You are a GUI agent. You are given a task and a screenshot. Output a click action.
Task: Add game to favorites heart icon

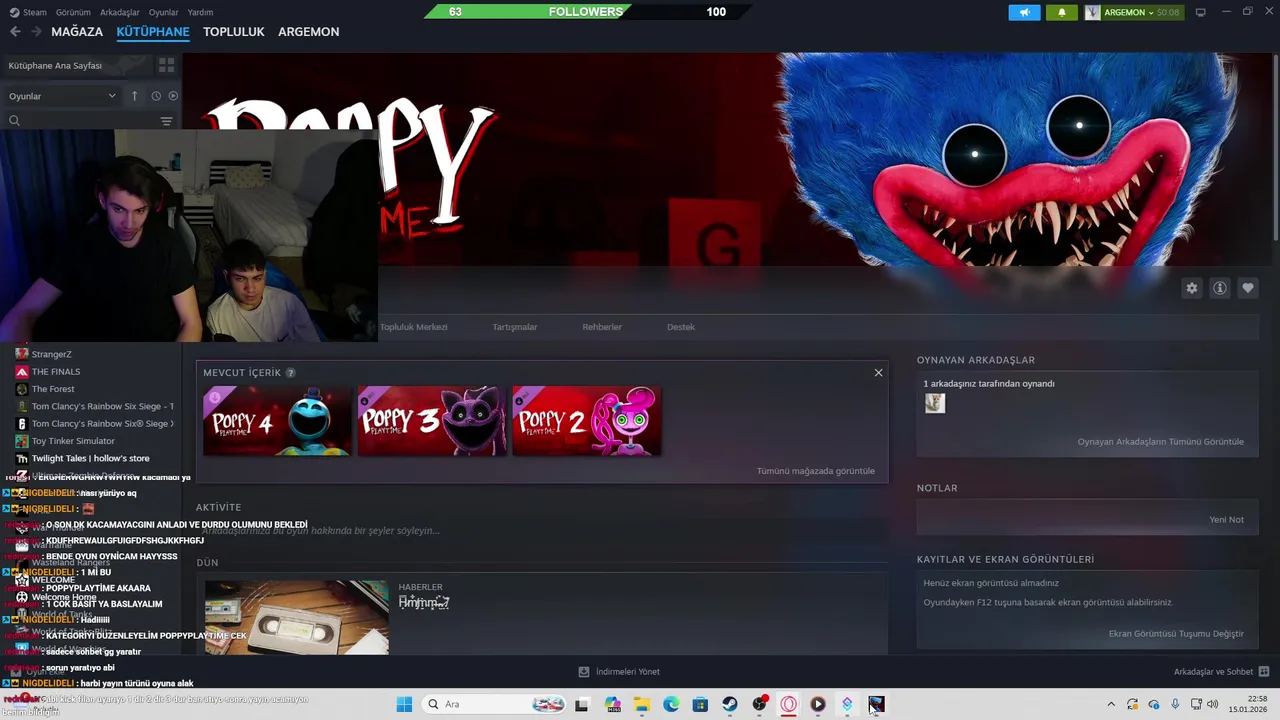(x=1248, y=288)
